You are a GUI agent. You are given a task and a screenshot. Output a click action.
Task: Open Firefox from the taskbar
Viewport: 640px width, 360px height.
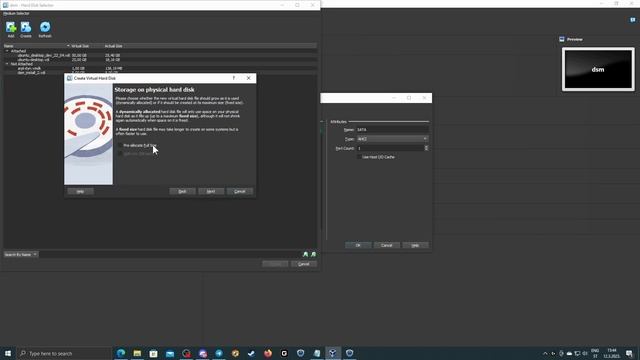click(x=268, y=353)
